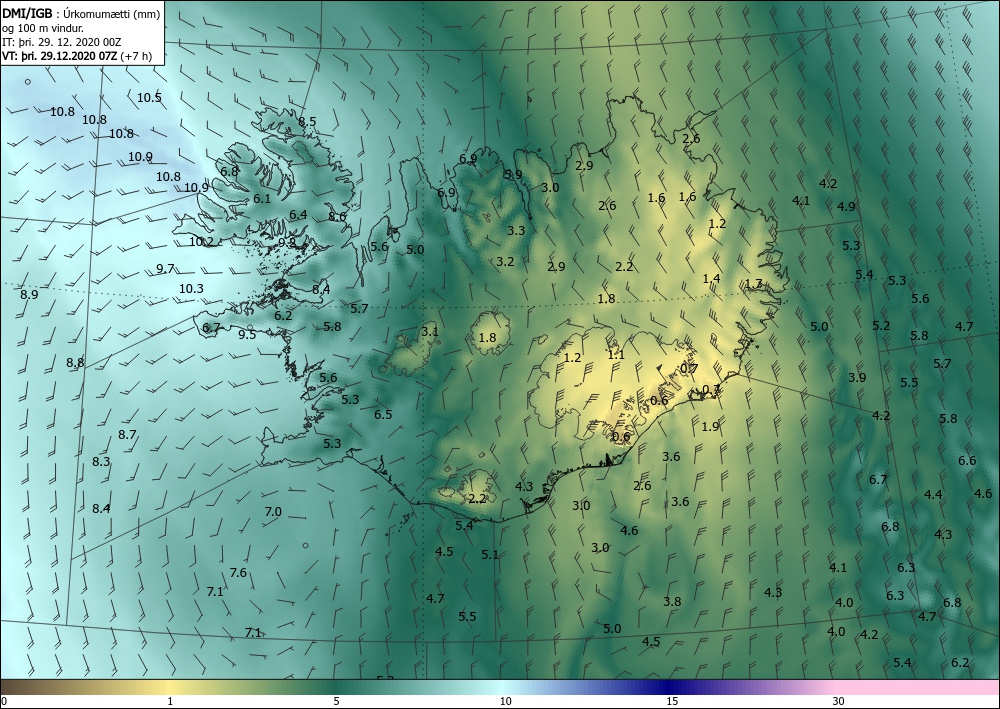This screenshot has height=709, width=1000.
Task: Click the 1.1 value label
Action: click(x=616, y=355)
